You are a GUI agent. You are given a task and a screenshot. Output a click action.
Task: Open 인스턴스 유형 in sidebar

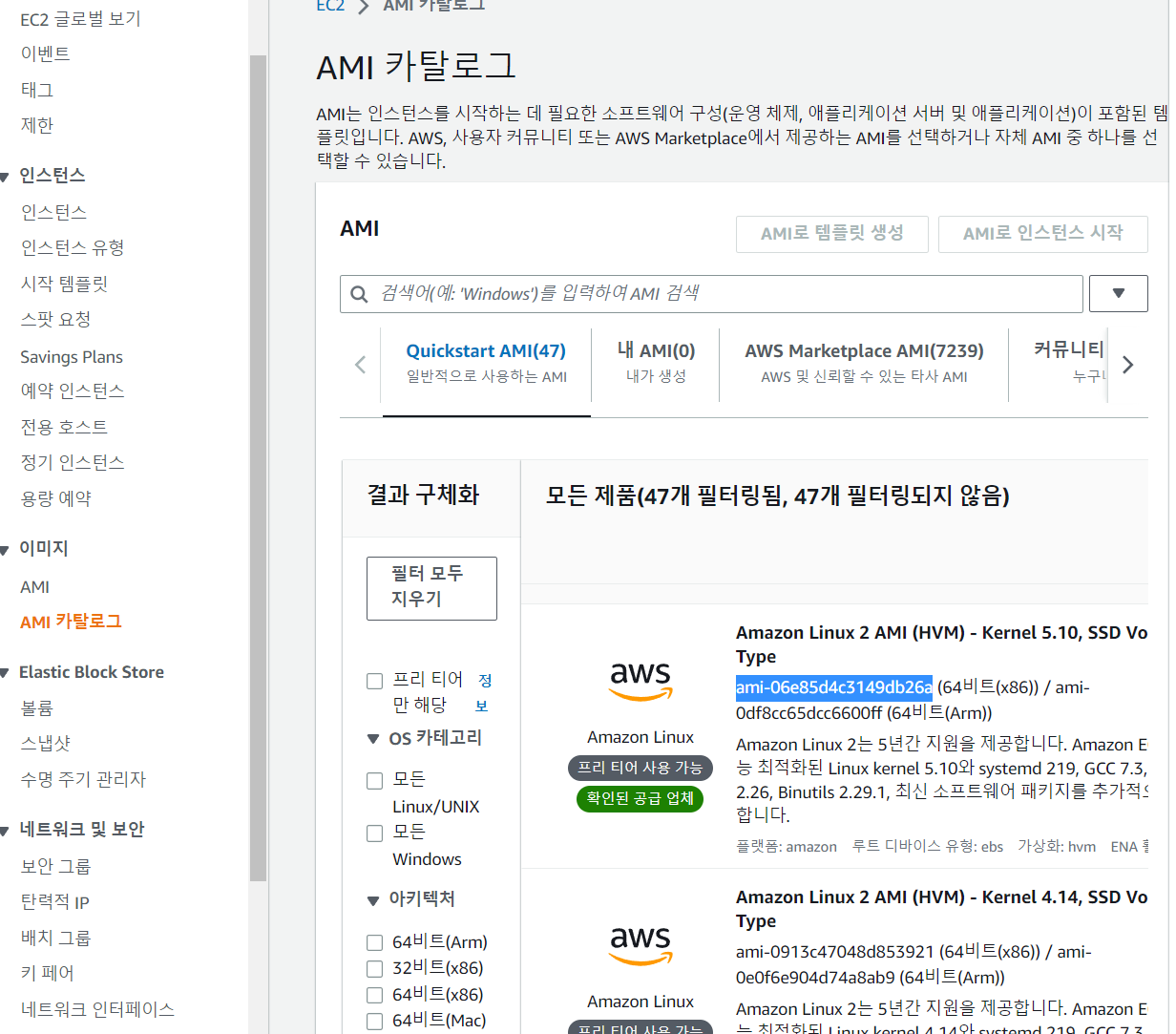[x=73, y=247]
